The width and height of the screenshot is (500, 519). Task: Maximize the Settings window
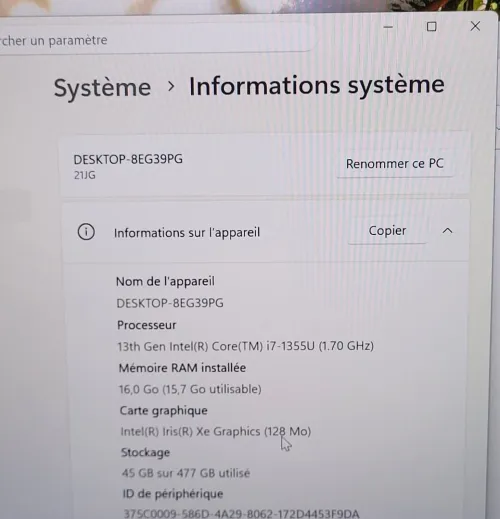(432, 27)
